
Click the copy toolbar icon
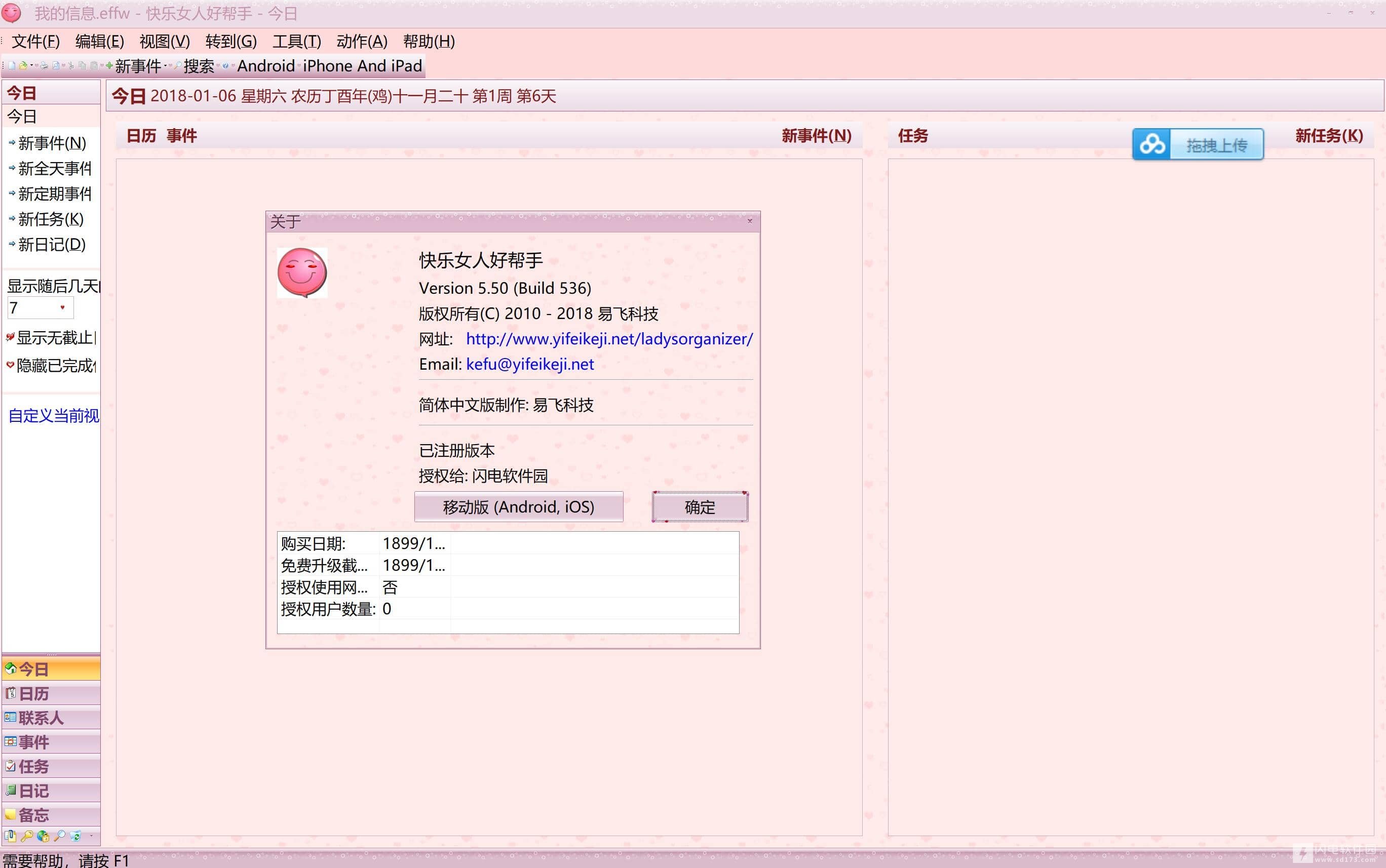[x=82, y=66]
